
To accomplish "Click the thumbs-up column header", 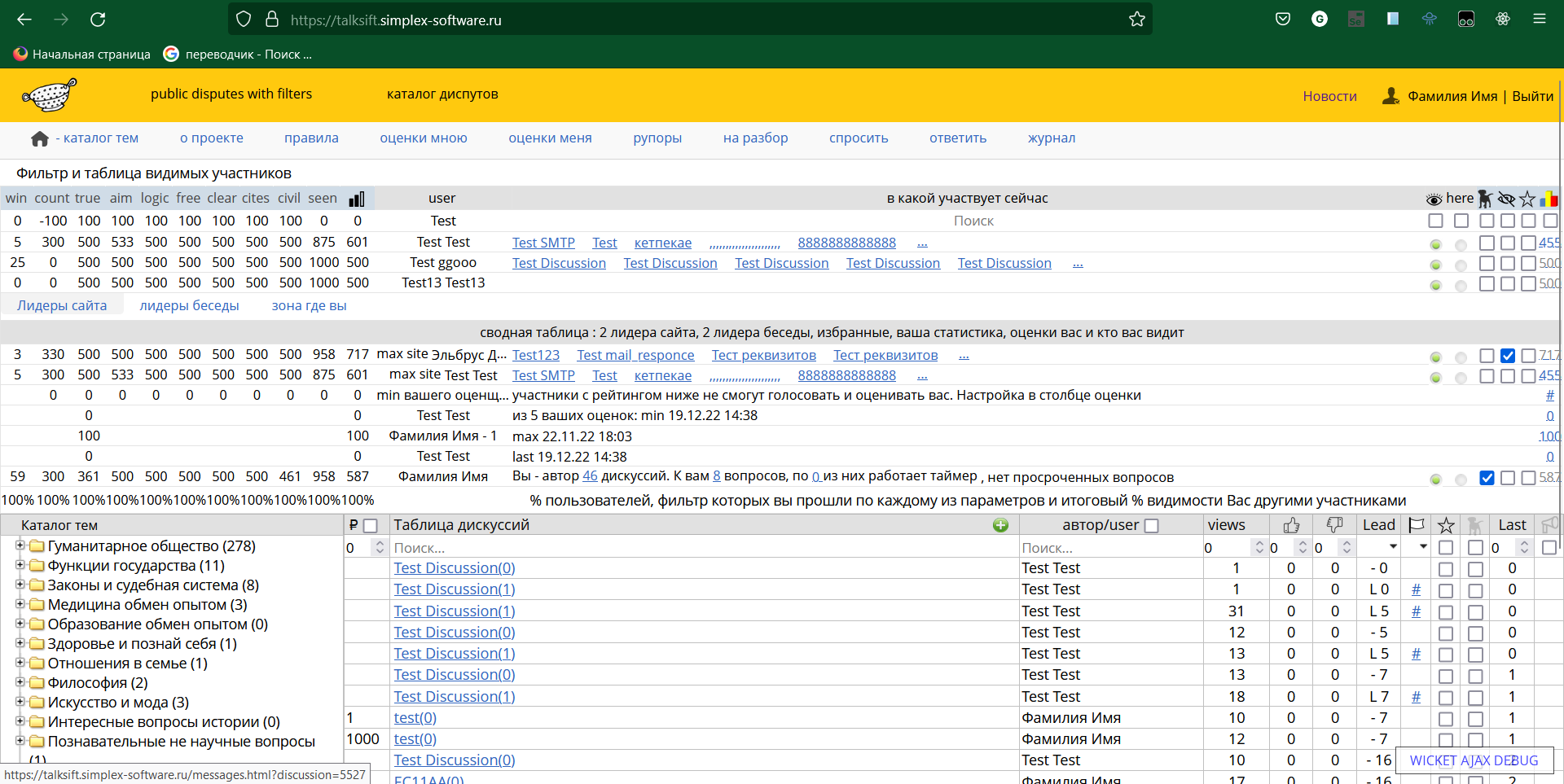I will 1291,525.
